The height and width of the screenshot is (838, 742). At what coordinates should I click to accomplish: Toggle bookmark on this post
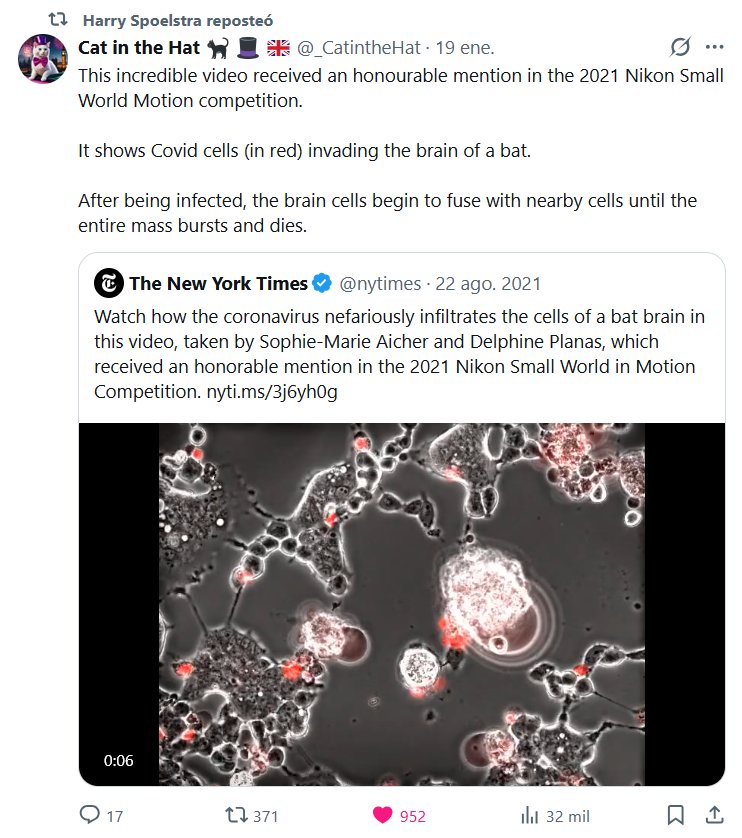(x=676, y=815)
